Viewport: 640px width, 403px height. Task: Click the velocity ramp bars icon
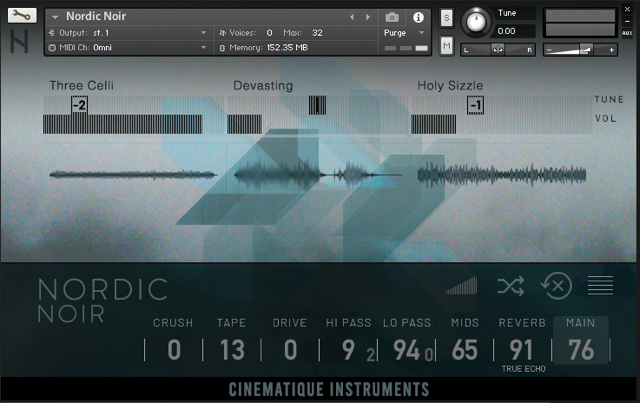tap(462, 286)
